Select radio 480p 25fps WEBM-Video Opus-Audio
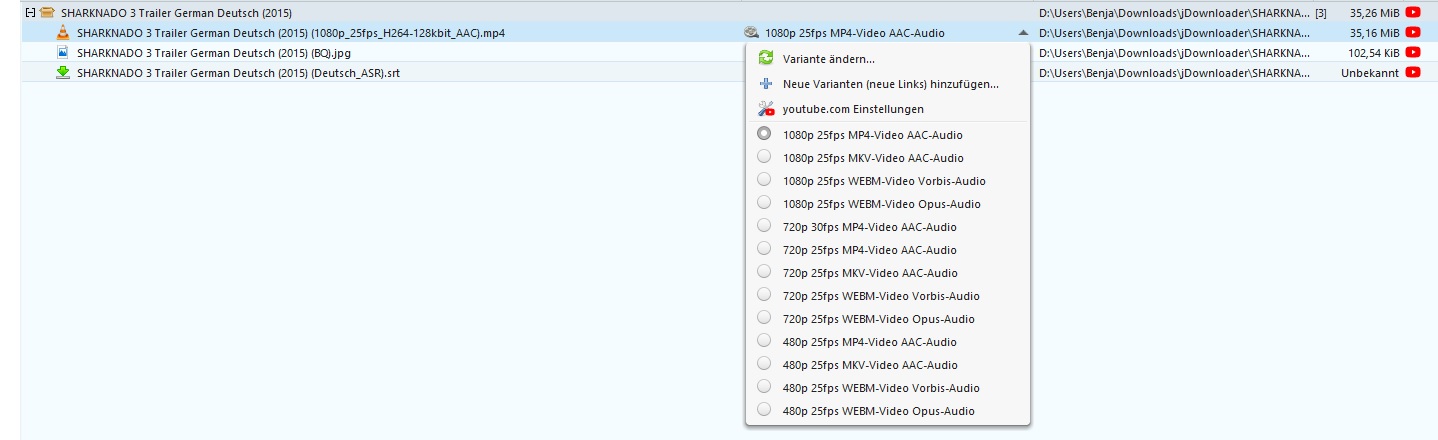1438x440 pixels. click(x=764, y=409)
